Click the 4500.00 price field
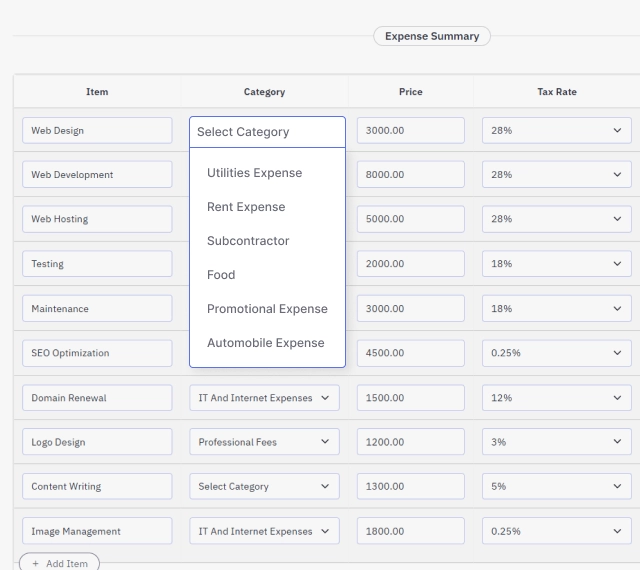 click(411, 353)
